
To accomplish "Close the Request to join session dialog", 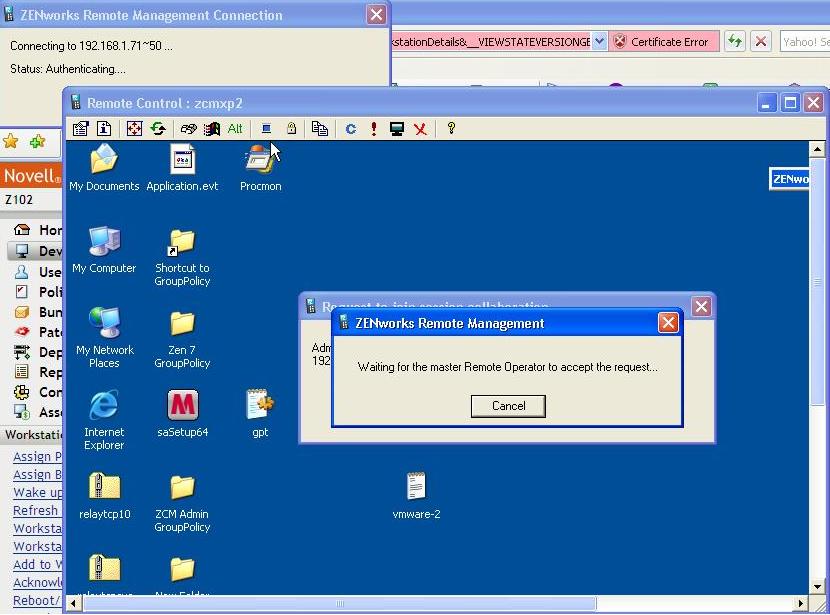I will point(701,306).
